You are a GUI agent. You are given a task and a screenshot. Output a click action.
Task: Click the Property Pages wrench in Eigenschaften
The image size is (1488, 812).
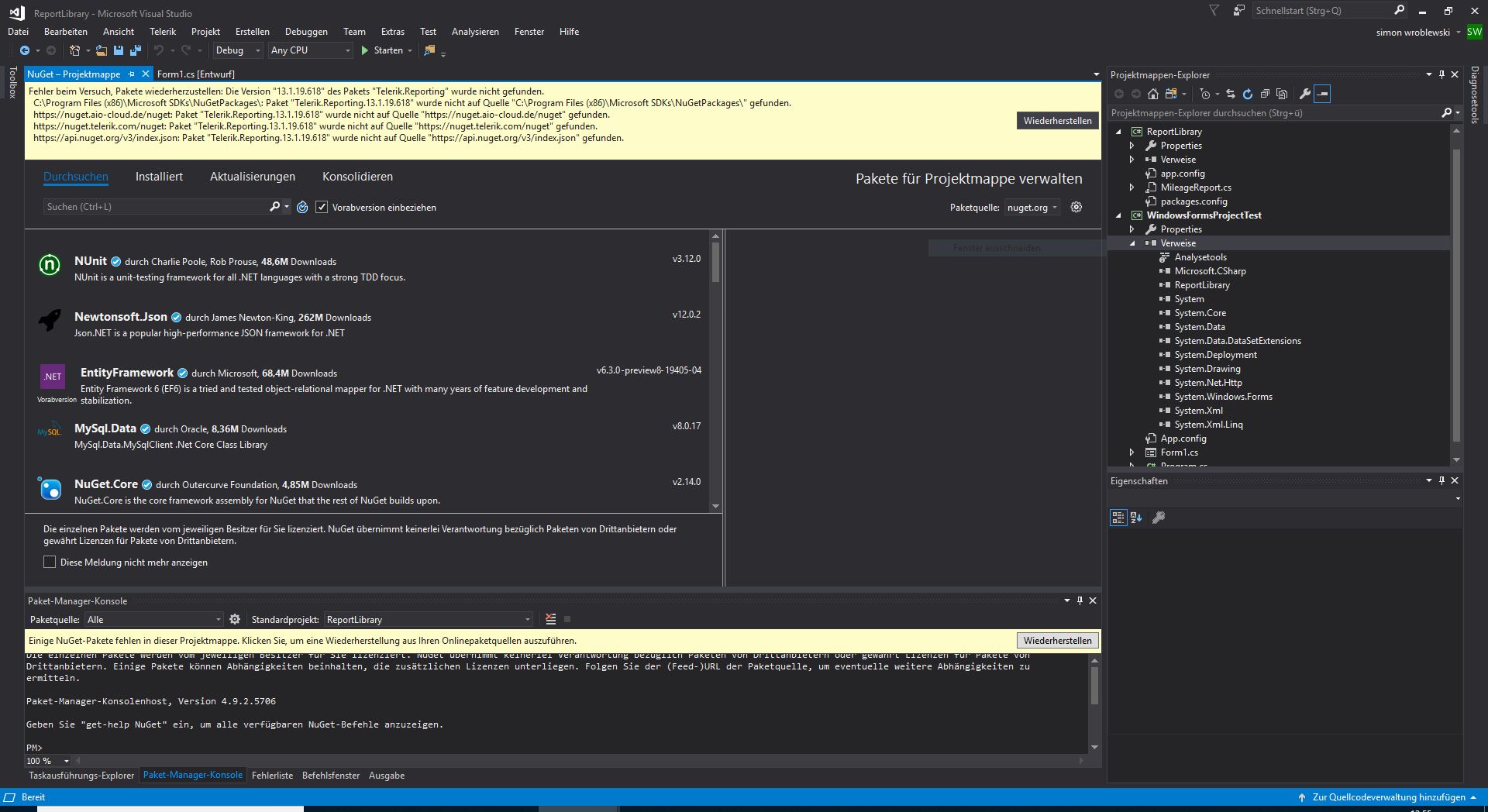click(1159, 518)
